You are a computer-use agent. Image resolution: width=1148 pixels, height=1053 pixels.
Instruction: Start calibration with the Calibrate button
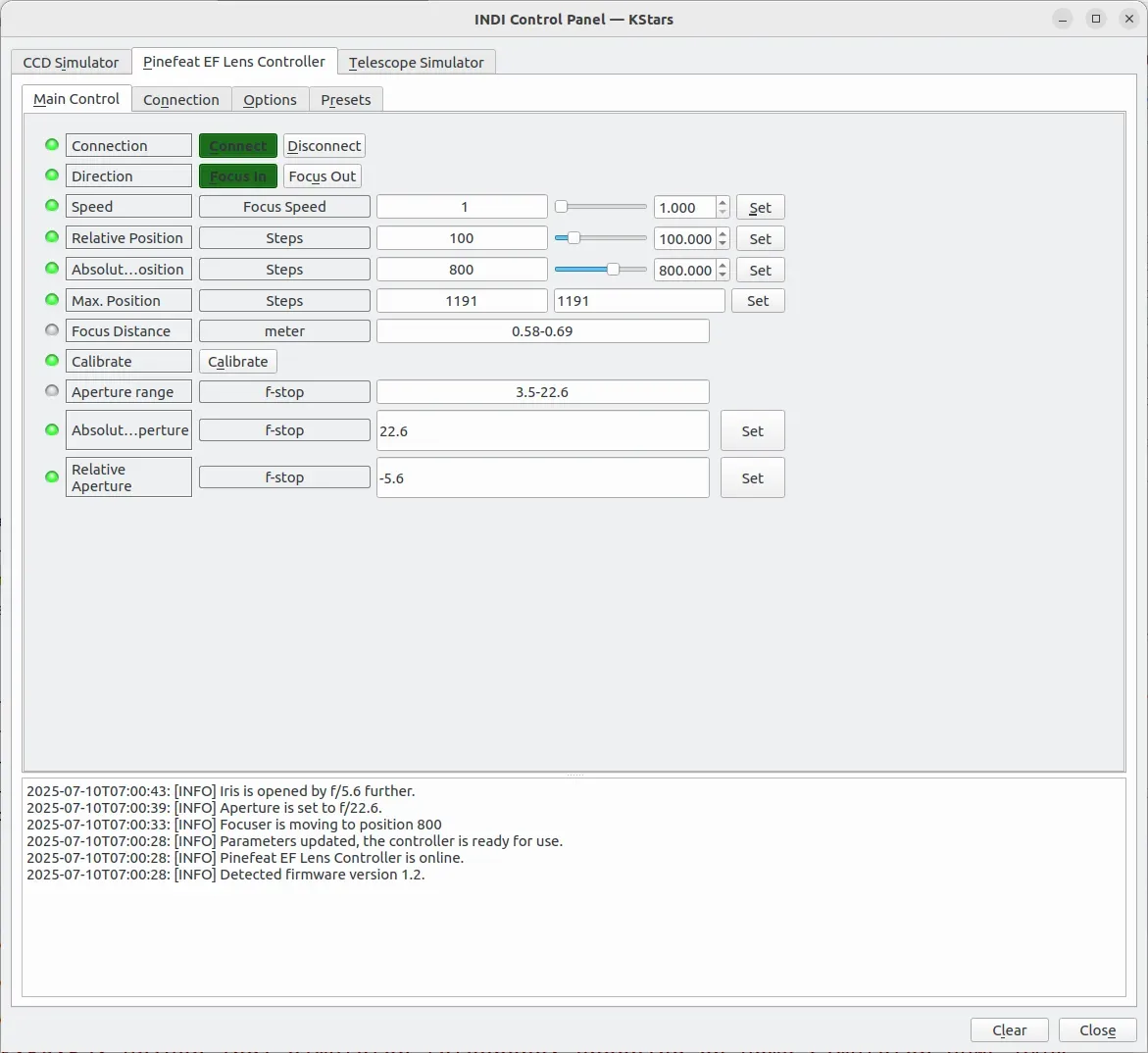238,362
